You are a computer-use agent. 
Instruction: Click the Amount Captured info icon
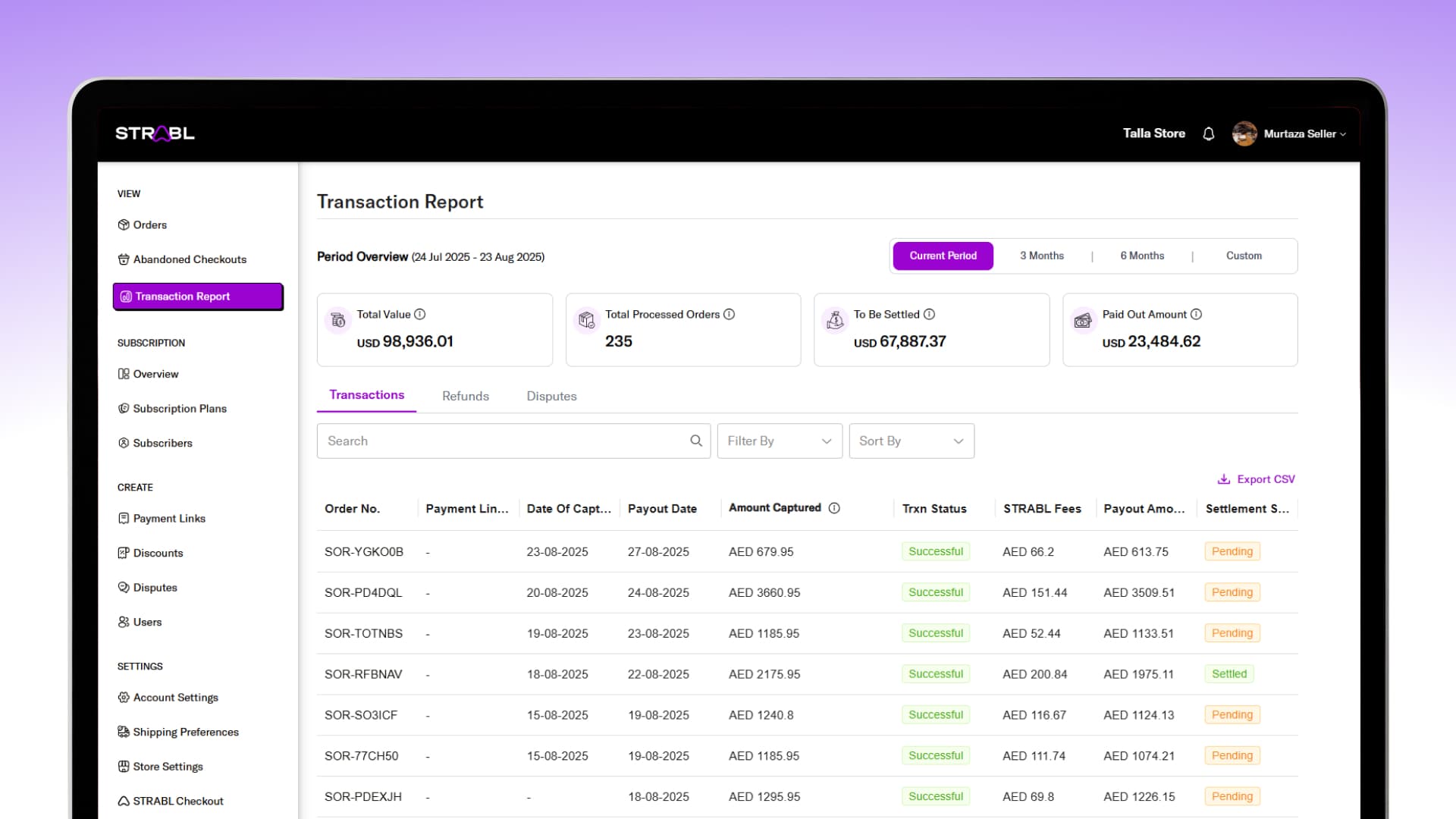834,508
